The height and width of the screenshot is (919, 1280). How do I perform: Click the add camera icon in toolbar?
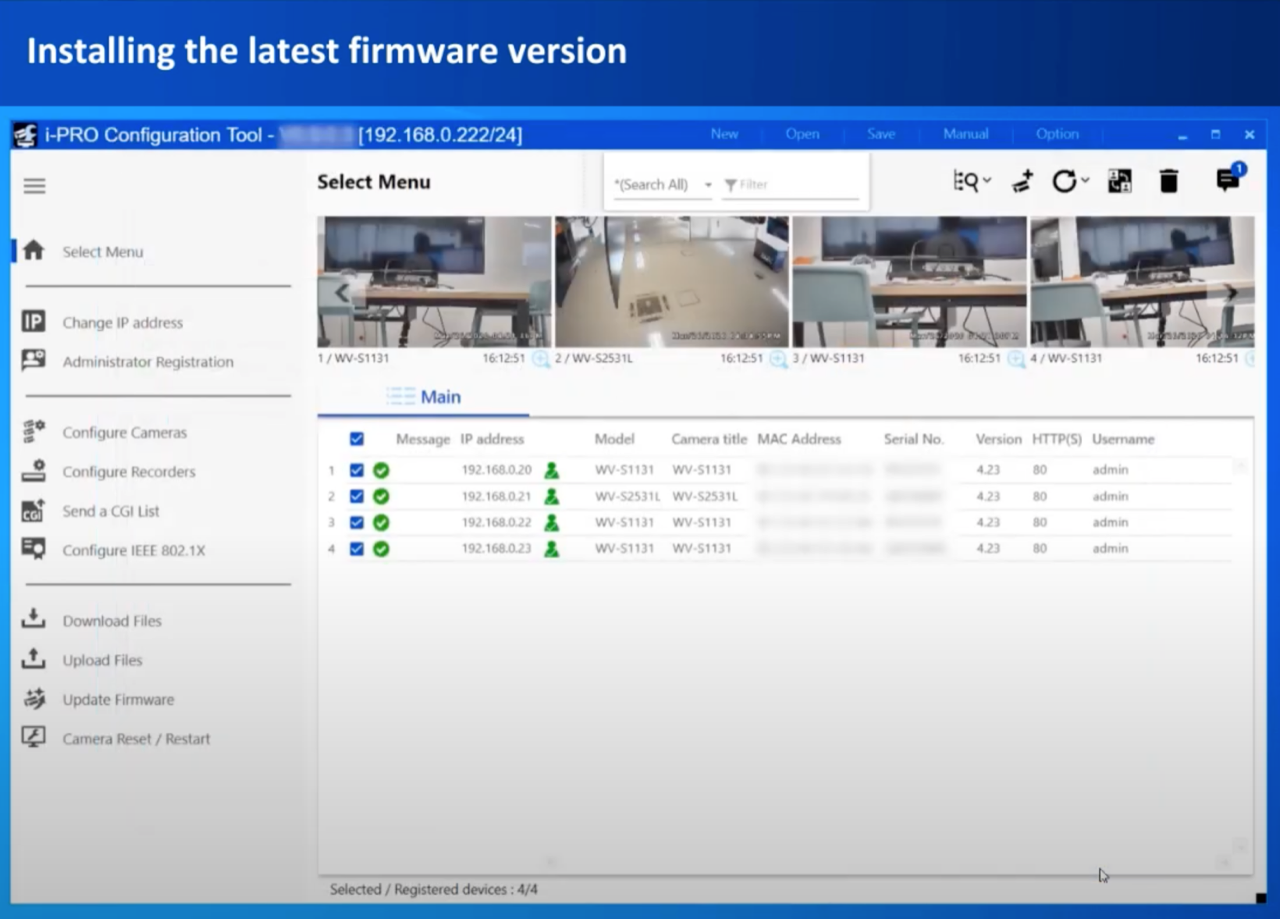[1022, 182]
